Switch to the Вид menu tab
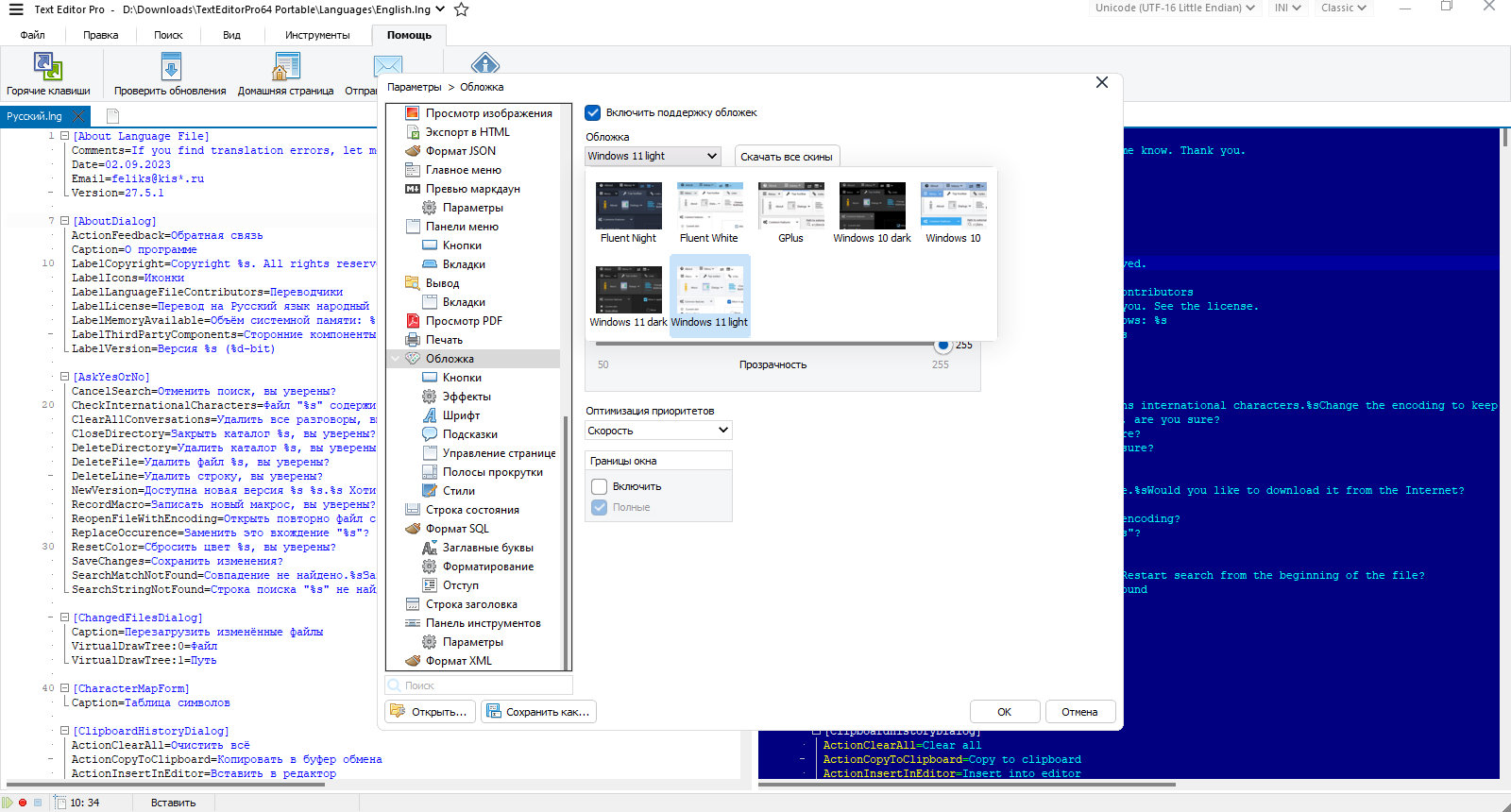Image resolution: width=1511 pixels, height=812 pixels. [231, 35]
